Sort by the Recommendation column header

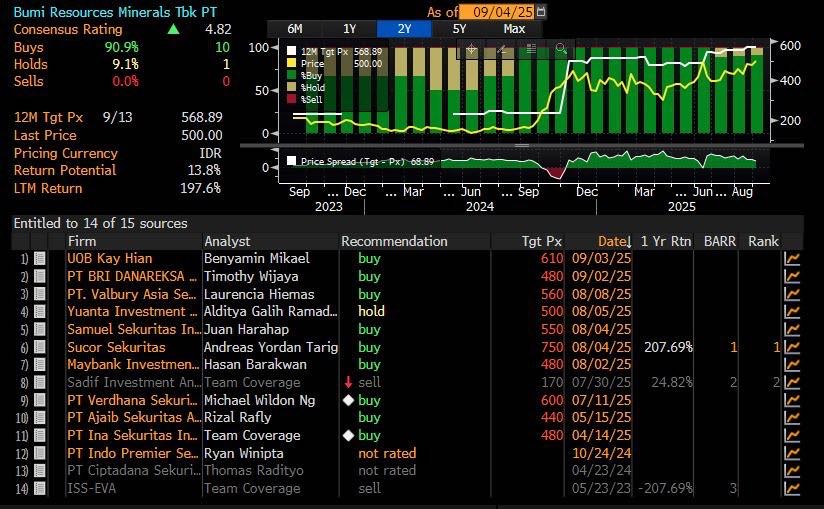394,241
